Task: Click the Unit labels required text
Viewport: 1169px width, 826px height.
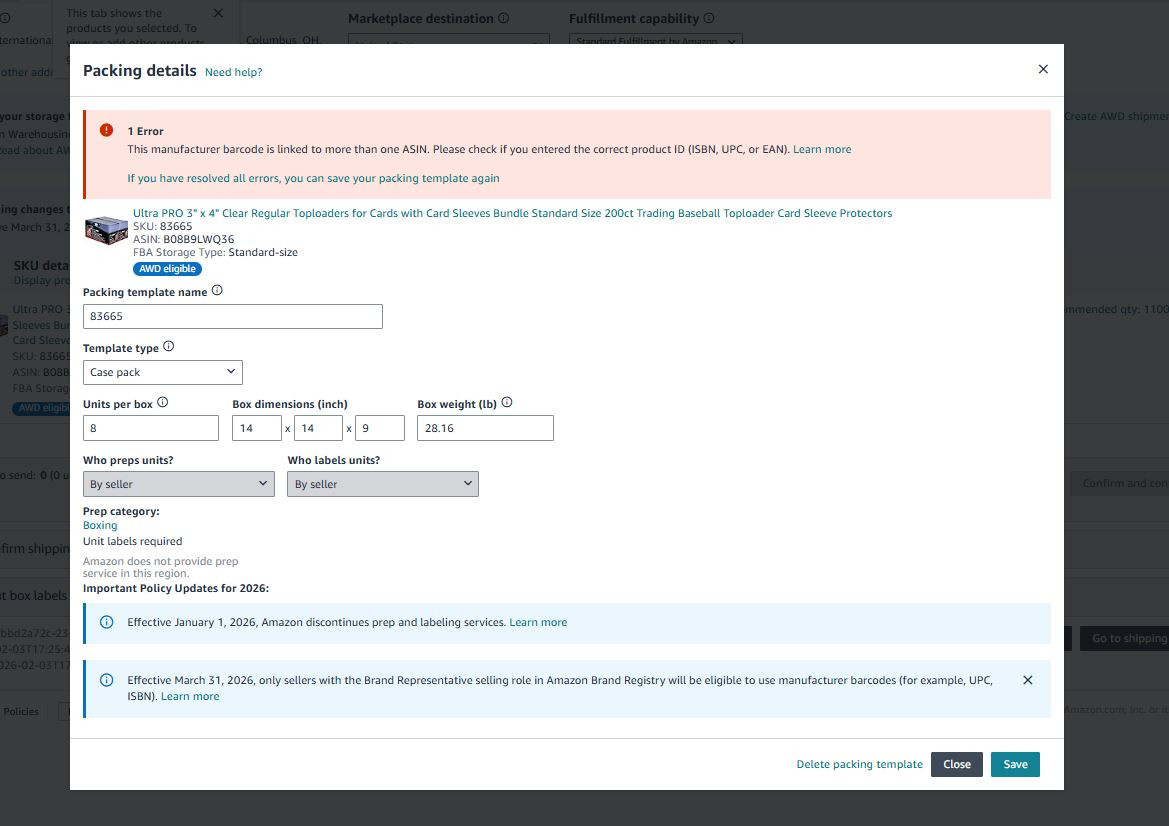Action: click(x=133, y=541)
